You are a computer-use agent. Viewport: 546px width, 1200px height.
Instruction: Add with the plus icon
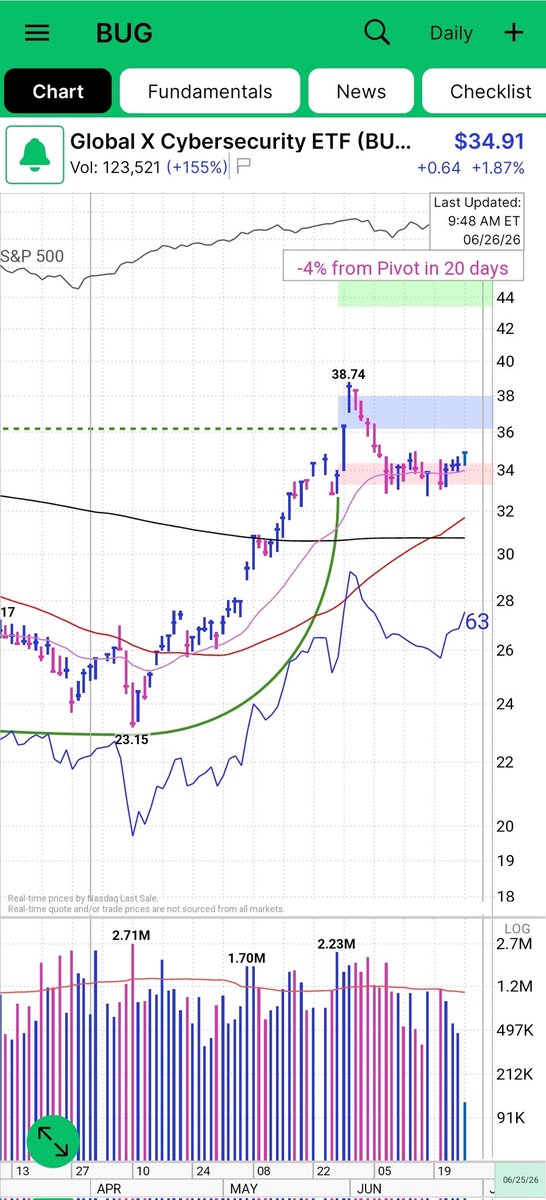tap(513, 32)
